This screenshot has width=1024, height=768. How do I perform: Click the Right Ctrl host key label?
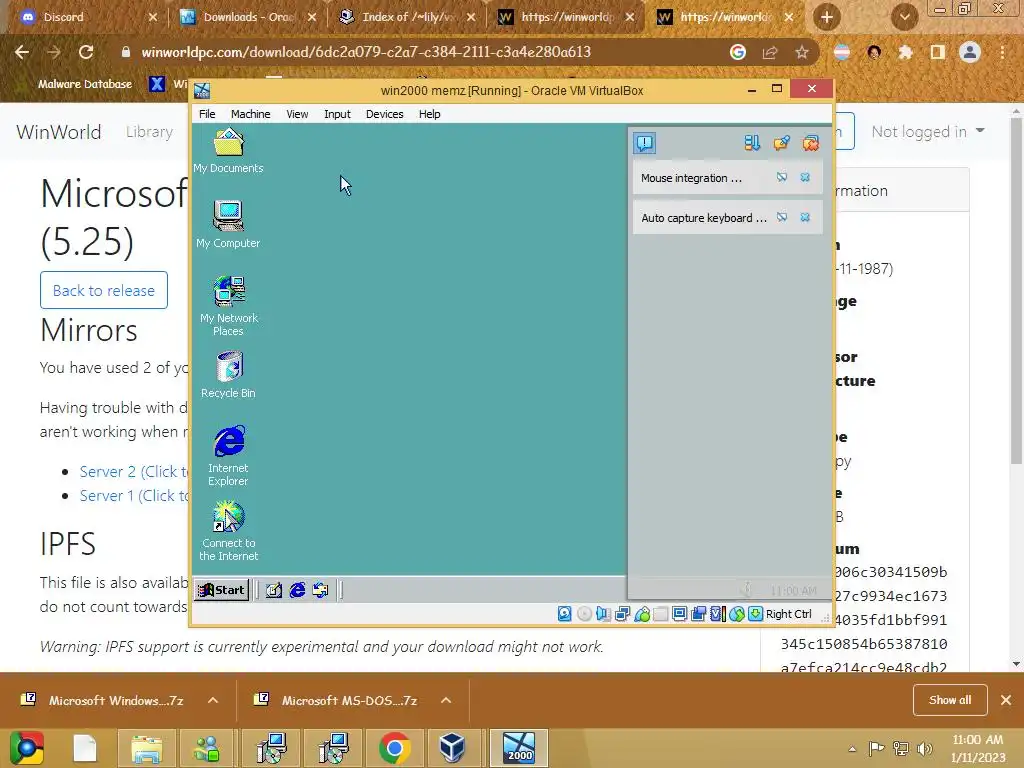click(x=788, y=614)
